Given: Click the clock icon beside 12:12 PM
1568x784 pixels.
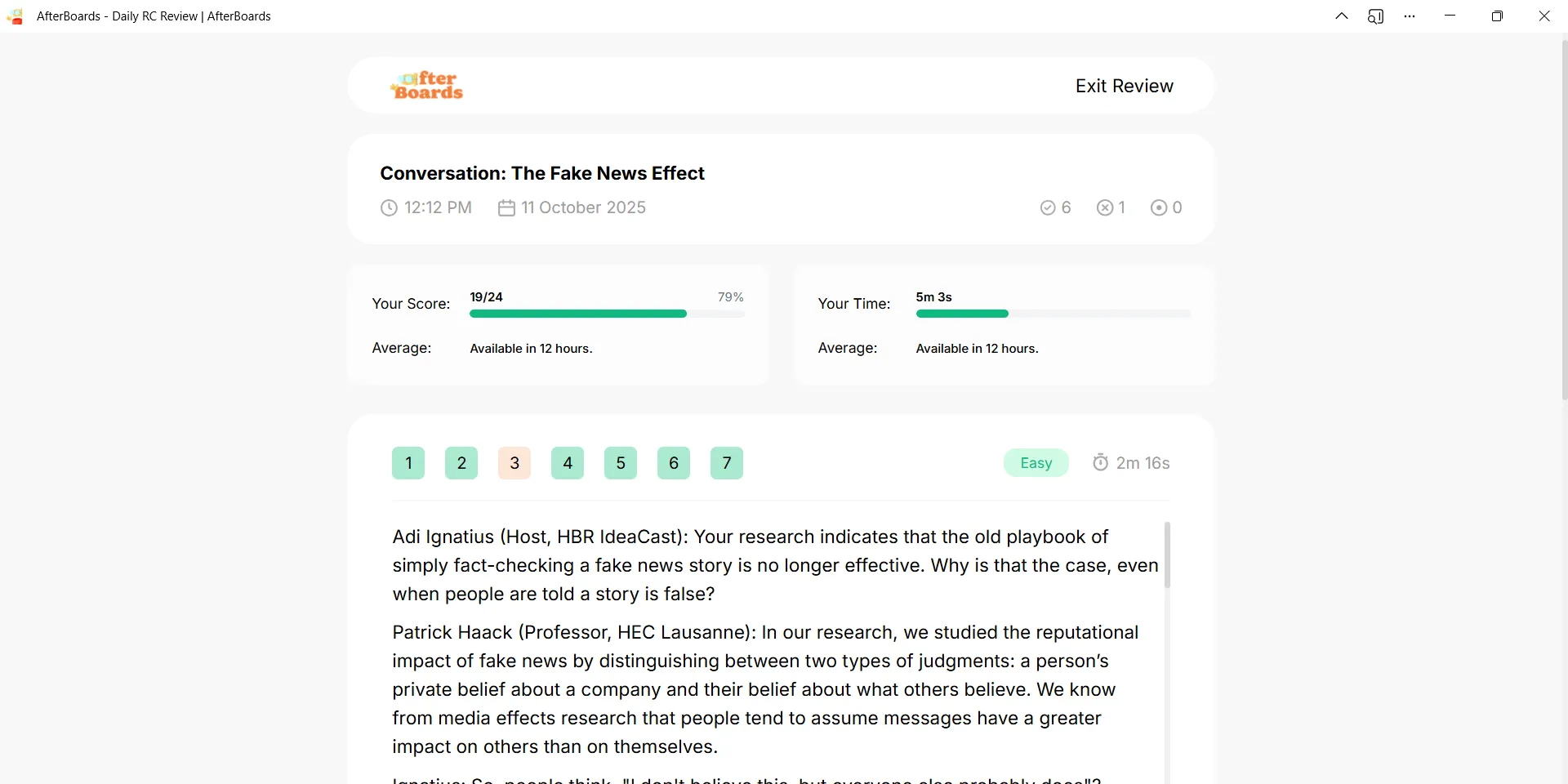Looking at the screenshot, I should pos(389,208).
